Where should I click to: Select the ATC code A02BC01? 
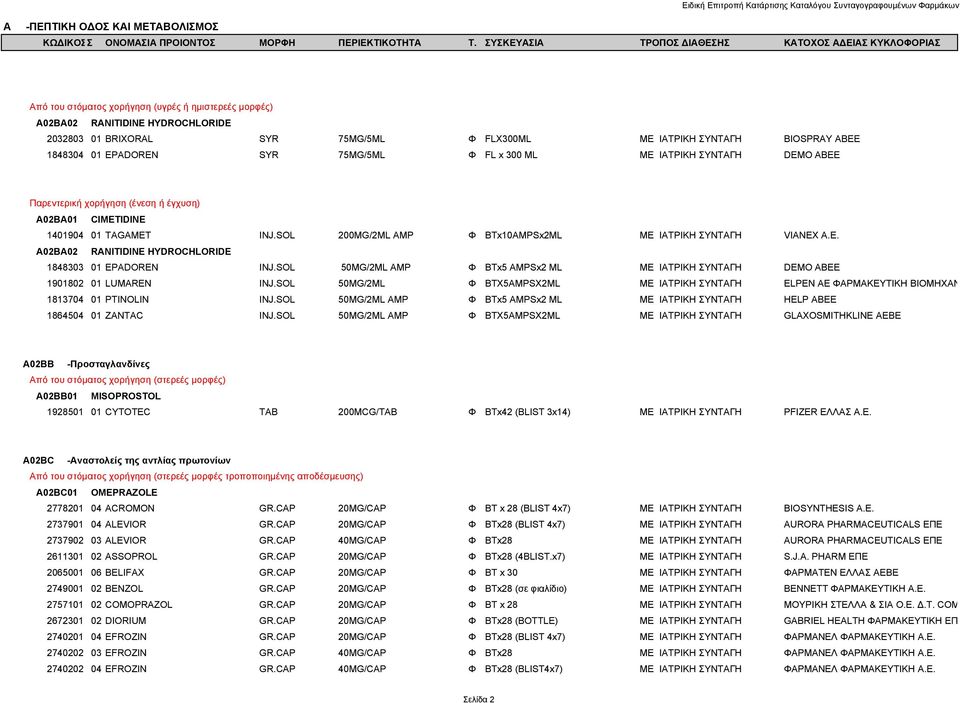click(57, 492)
